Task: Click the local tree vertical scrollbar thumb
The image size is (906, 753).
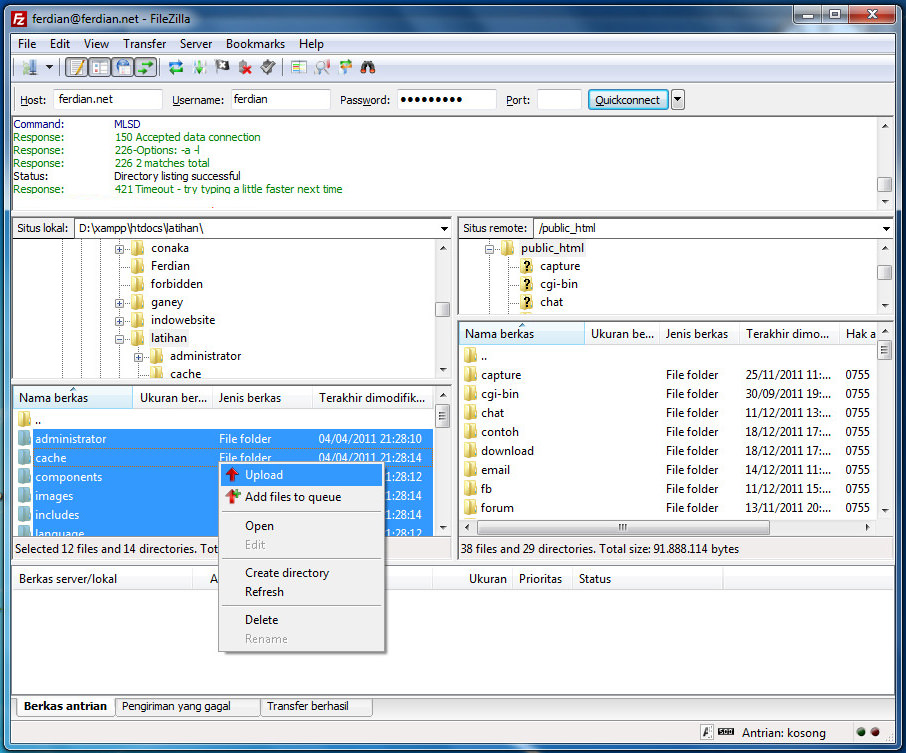Action: pos(443,309)
